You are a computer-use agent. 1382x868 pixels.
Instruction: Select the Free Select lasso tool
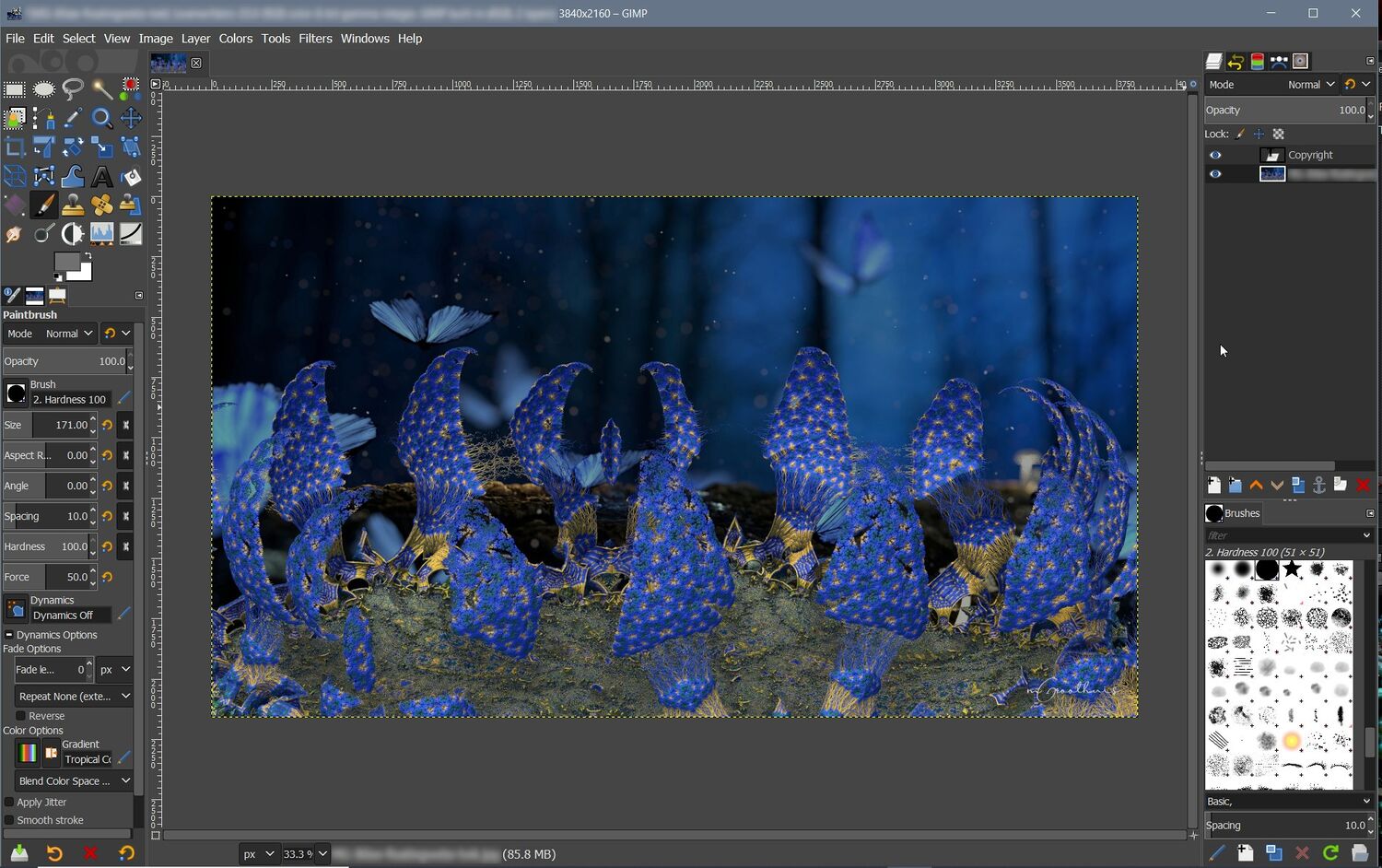click(73, 89)
